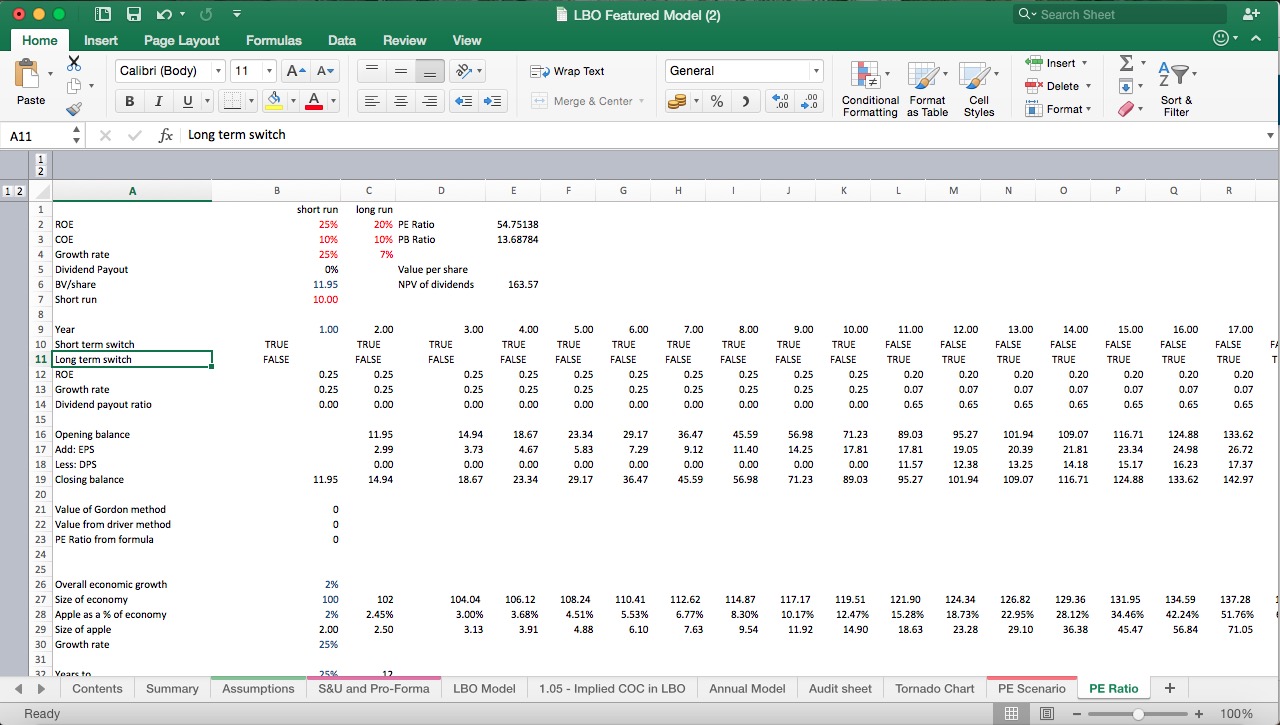This screenshot has height=725, width=1280.
Task: Click the fx insert function icon
Action: pyautogui.click(x=166, y=135)
